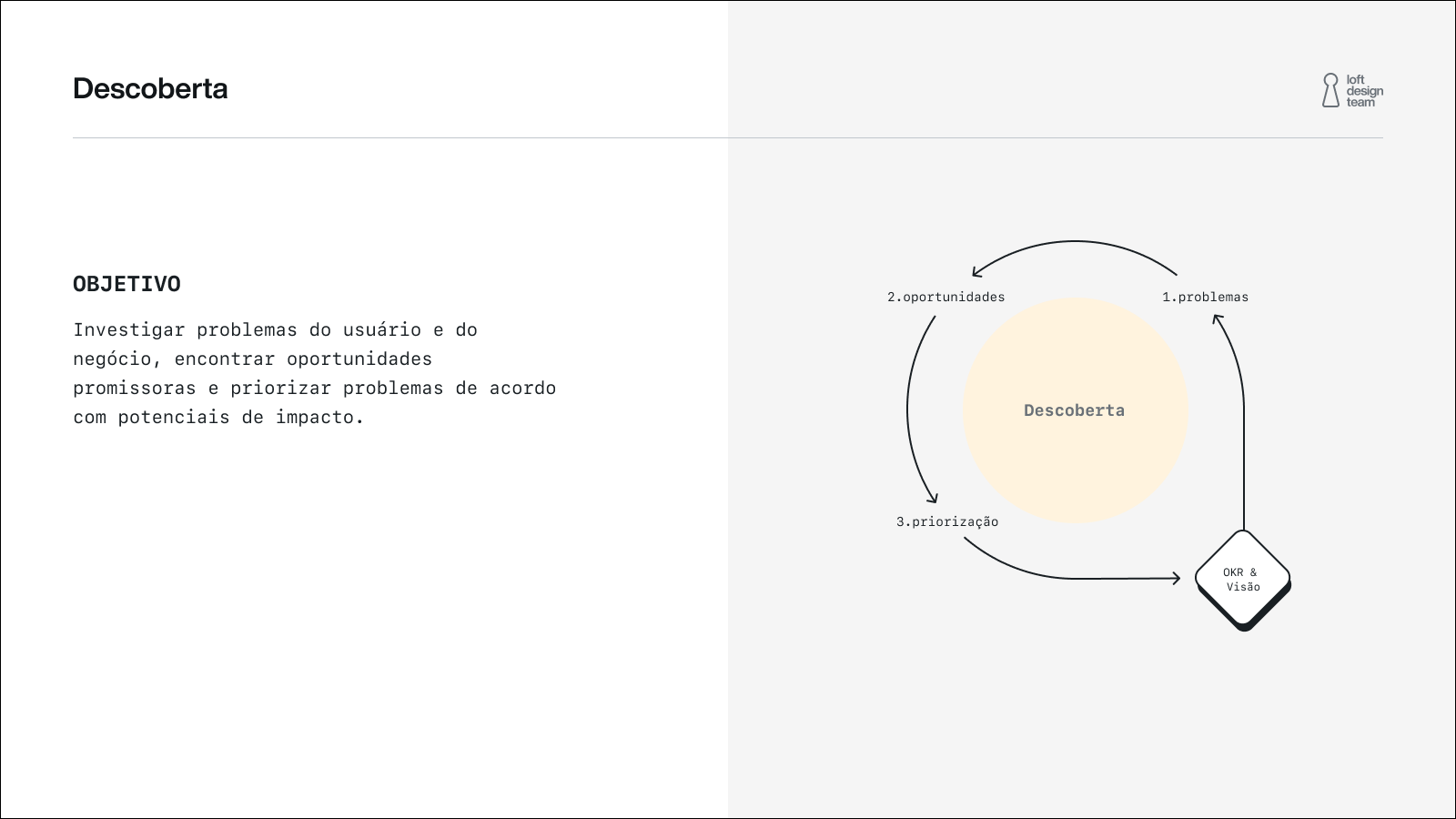Select the curved arrow above the circle

(x=1074, y=242)
